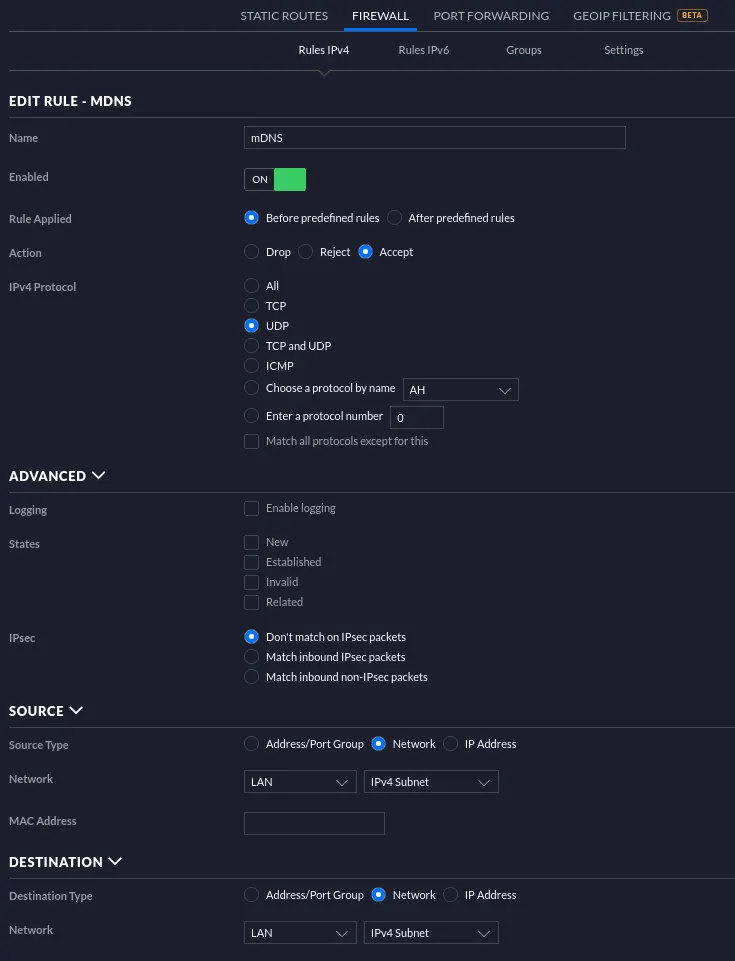The height and width of the screenshot is (961, 735).
Task: Open destination LAN network dropdown
Action: (x=300, y=933)
